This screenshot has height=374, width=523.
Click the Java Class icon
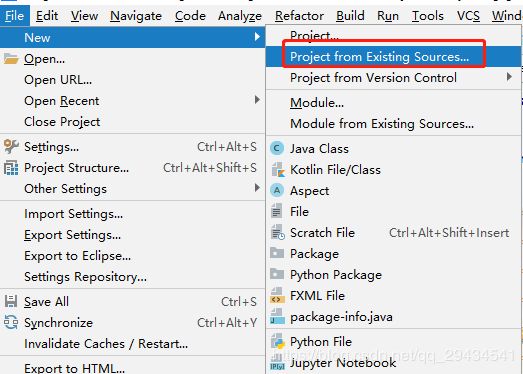pos(277,148)
